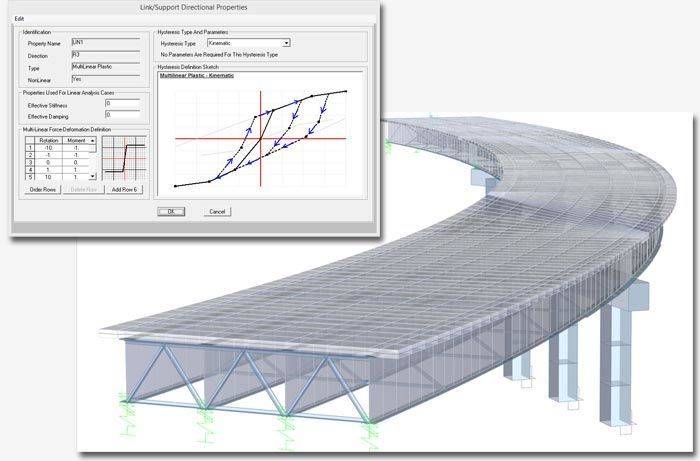Click the No Parameters Are Required message
This screenshot has width=700, height=461.
pyautogui.click(x=219, y=54)
